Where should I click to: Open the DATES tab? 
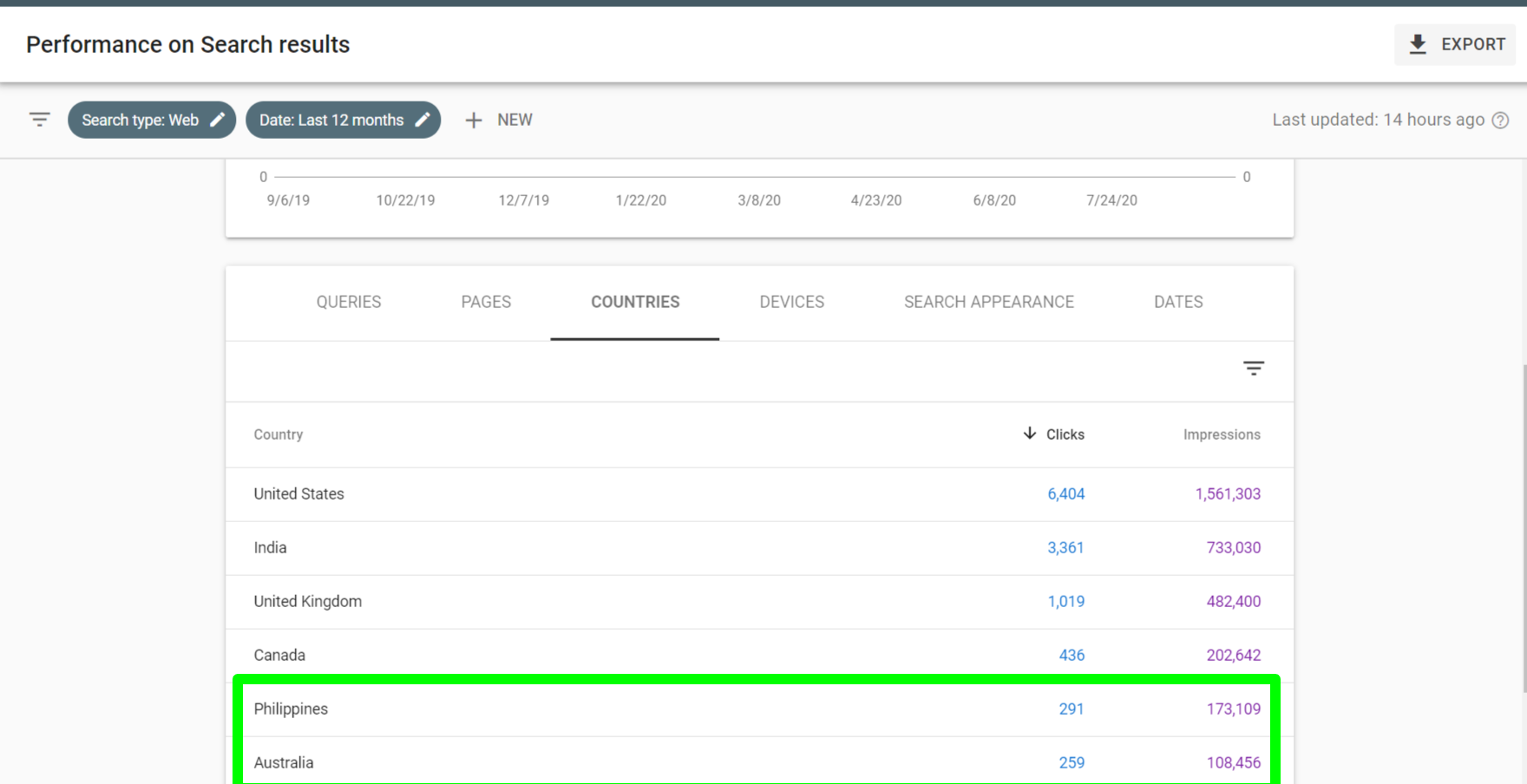(x=1178, y=302)
